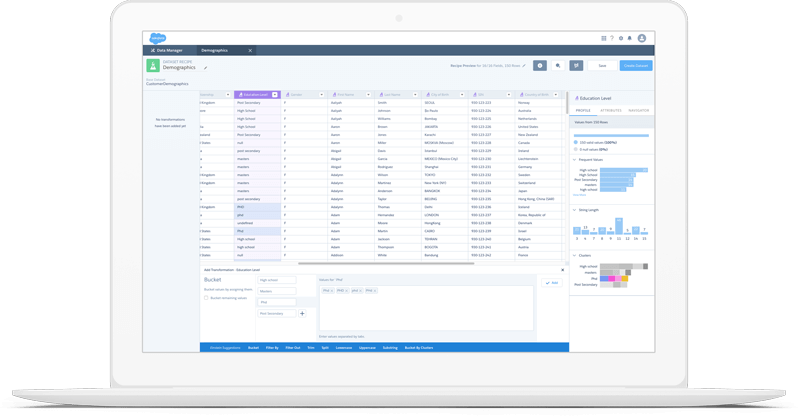Open the app launcher grid icon
The width and height of the screenshot is (800, 417).
pyautogui.click(x=604, y=38)
